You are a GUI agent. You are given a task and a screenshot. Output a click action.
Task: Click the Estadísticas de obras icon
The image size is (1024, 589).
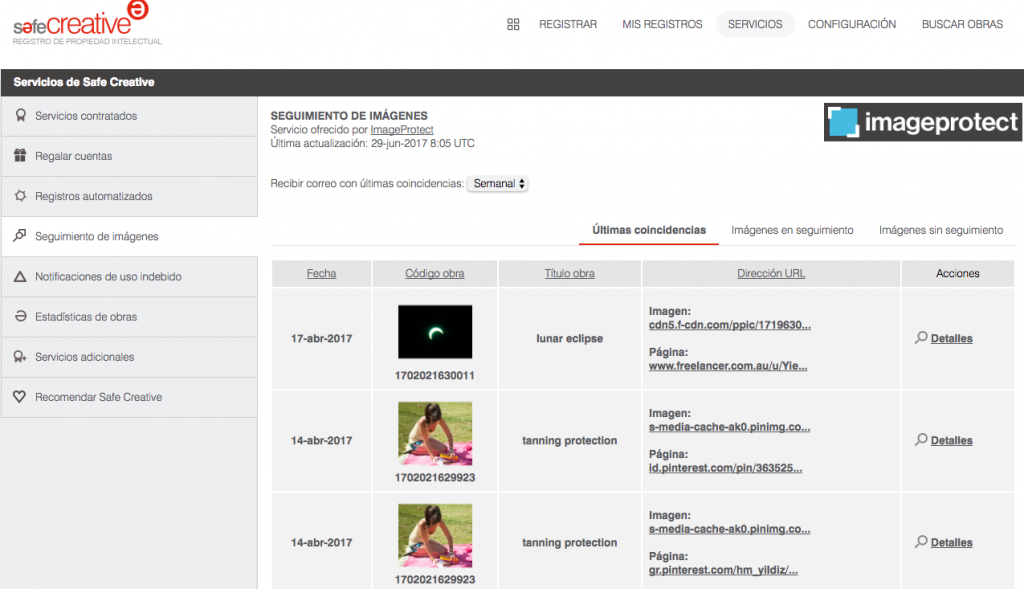point(20,317)
